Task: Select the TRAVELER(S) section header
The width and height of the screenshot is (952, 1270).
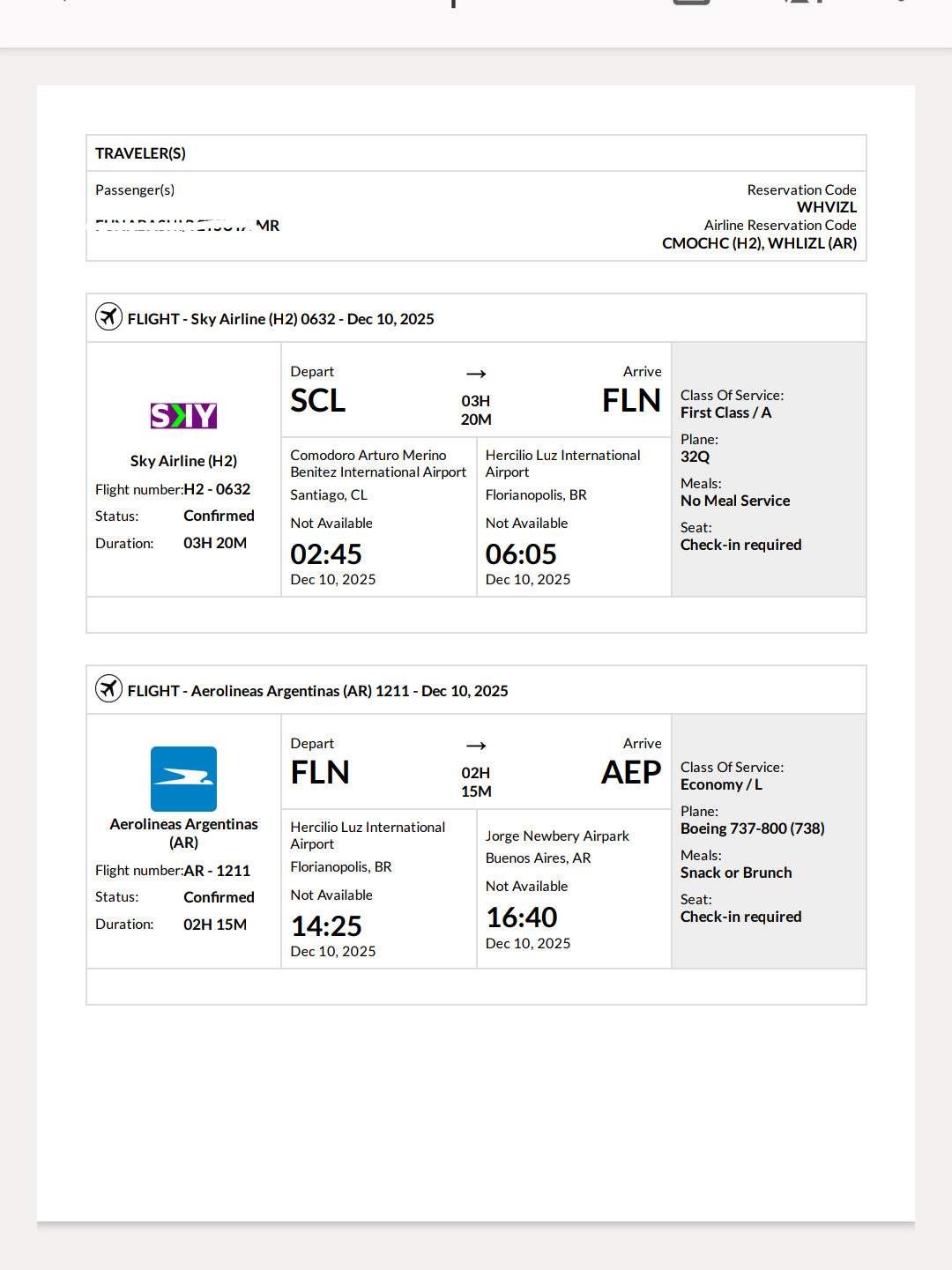Action: 140,153
